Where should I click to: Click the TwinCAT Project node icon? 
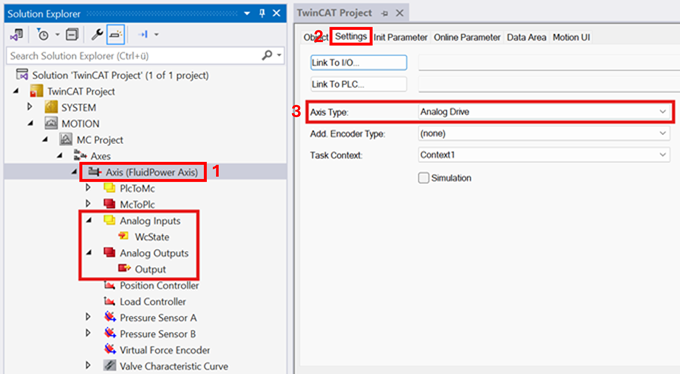pyautogui.click(x=36, y=91)
